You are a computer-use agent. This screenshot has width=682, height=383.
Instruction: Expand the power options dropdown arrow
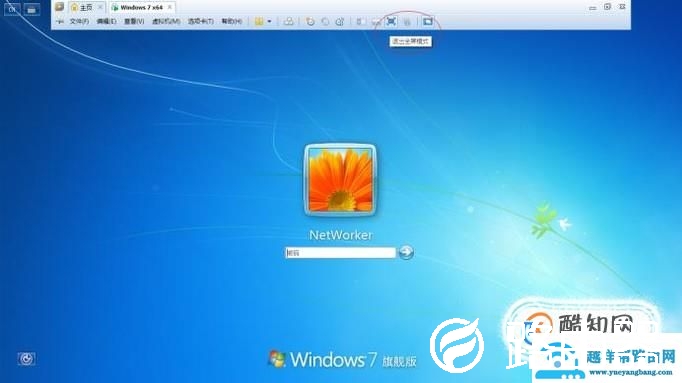pyautogui.click(x=270, y=21)
